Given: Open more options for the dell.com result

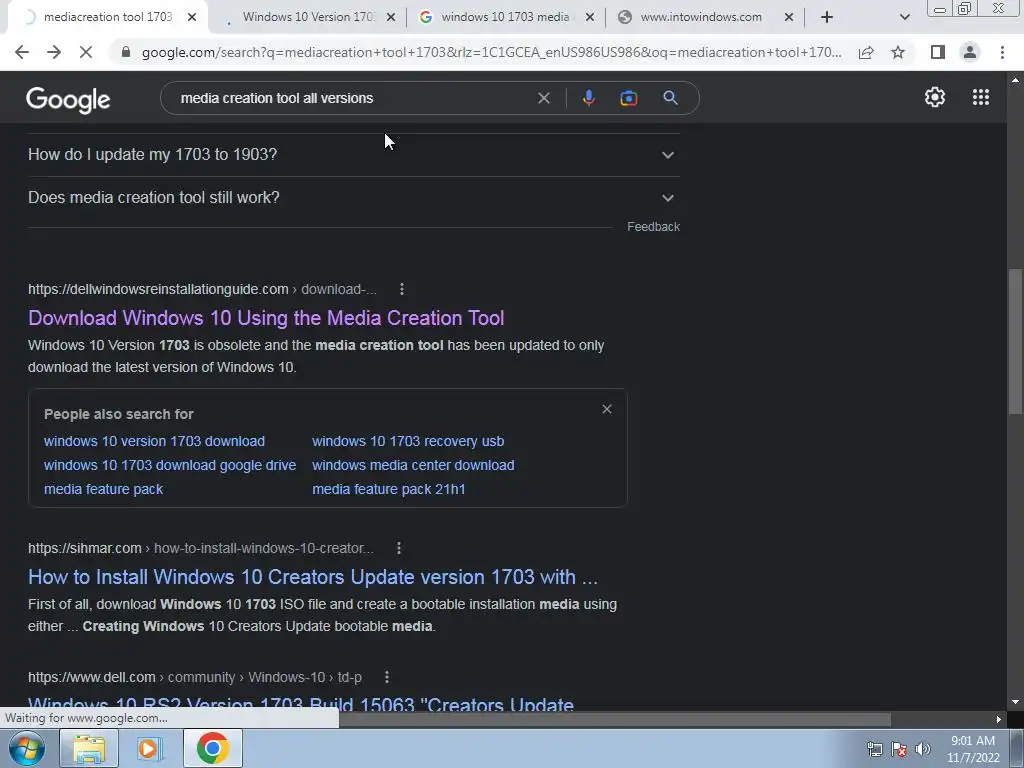Looking at the screenshot, I should tap(387, 677).
